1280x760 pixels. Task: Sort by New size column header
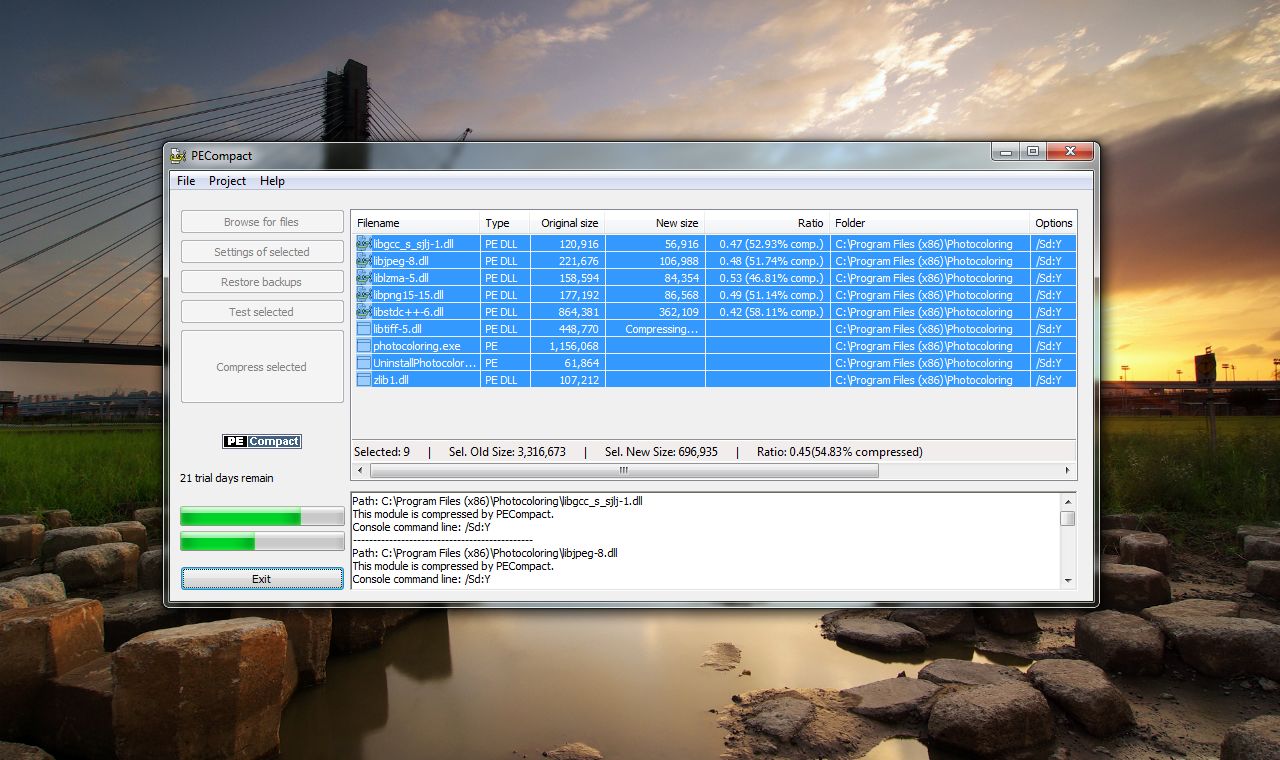655,223
